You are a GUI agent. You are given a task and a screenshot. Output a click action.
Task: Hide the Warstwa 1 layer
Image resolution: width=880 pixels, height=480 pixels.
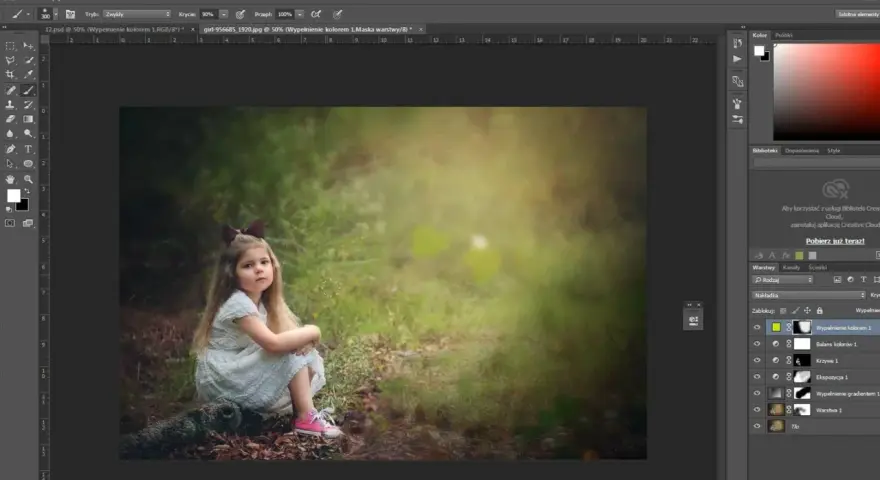click(x=757, y=410)
